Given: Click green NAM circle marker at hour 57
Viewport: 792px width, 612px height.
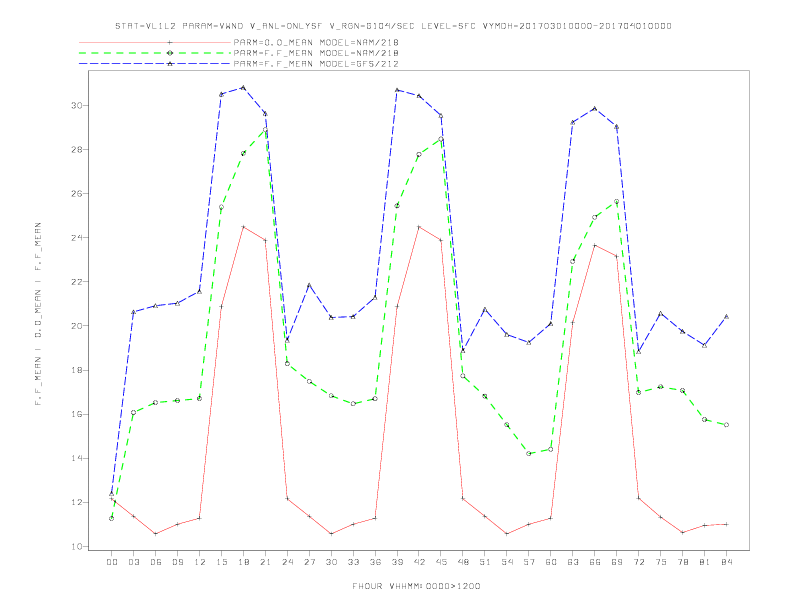Looking at the screenshot, I should click(529, 453).
